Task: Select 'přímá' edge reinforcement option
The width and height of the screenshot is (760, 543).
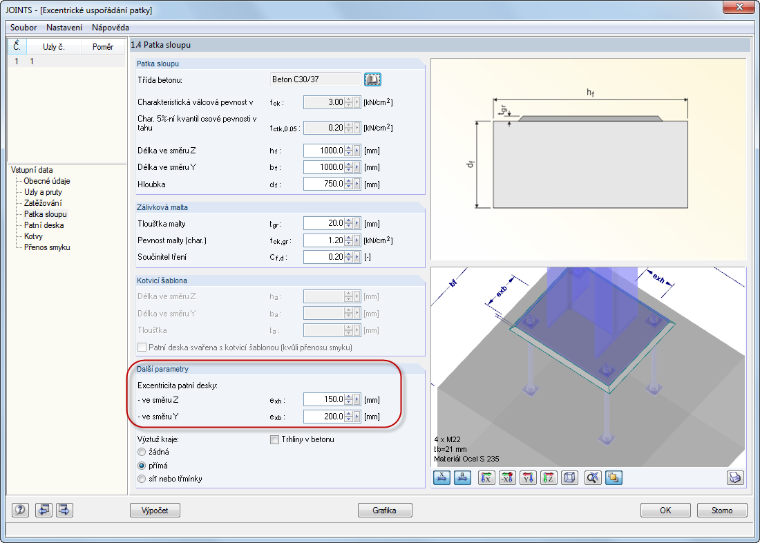Action: click(x=142, y=465)
